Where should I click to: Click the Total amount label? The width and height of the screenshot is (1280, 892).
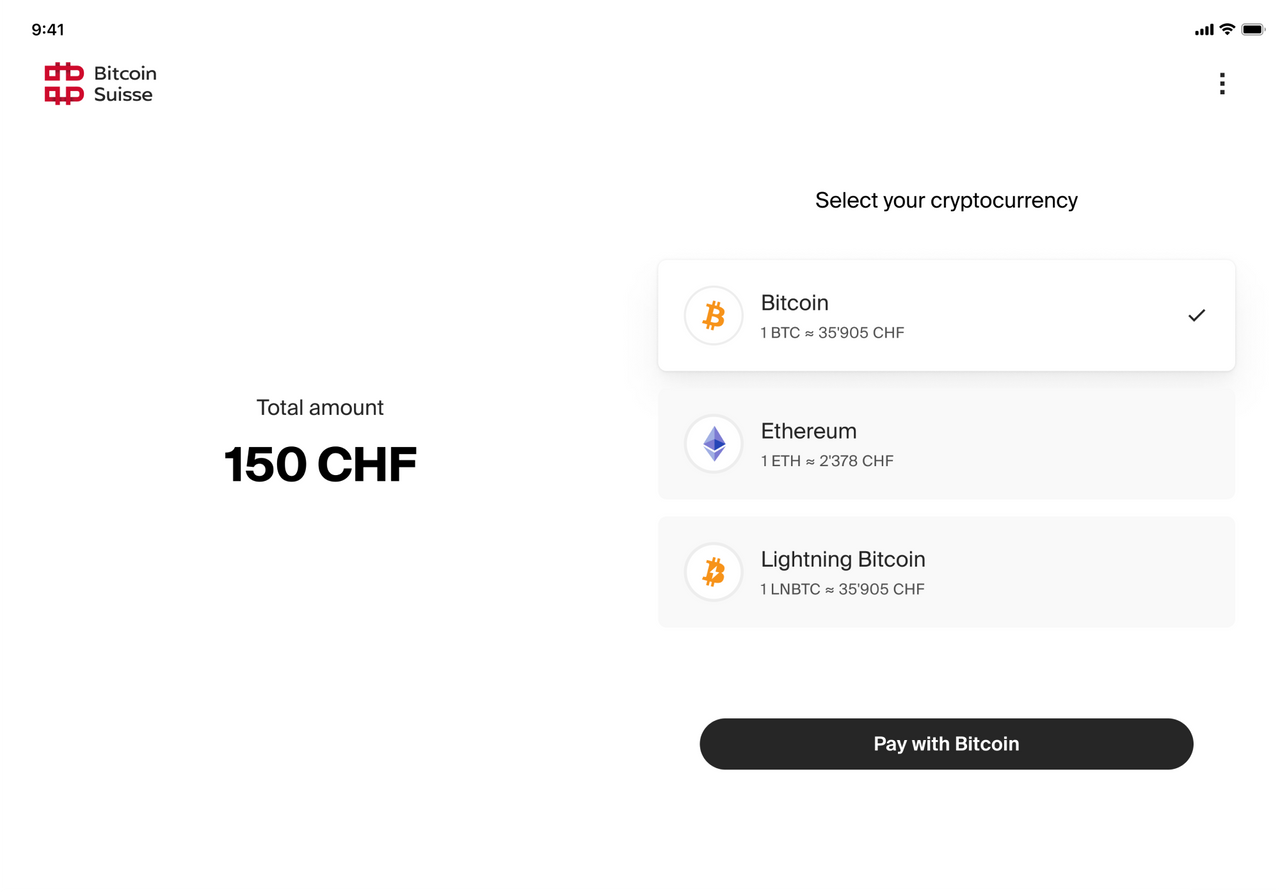320,407
